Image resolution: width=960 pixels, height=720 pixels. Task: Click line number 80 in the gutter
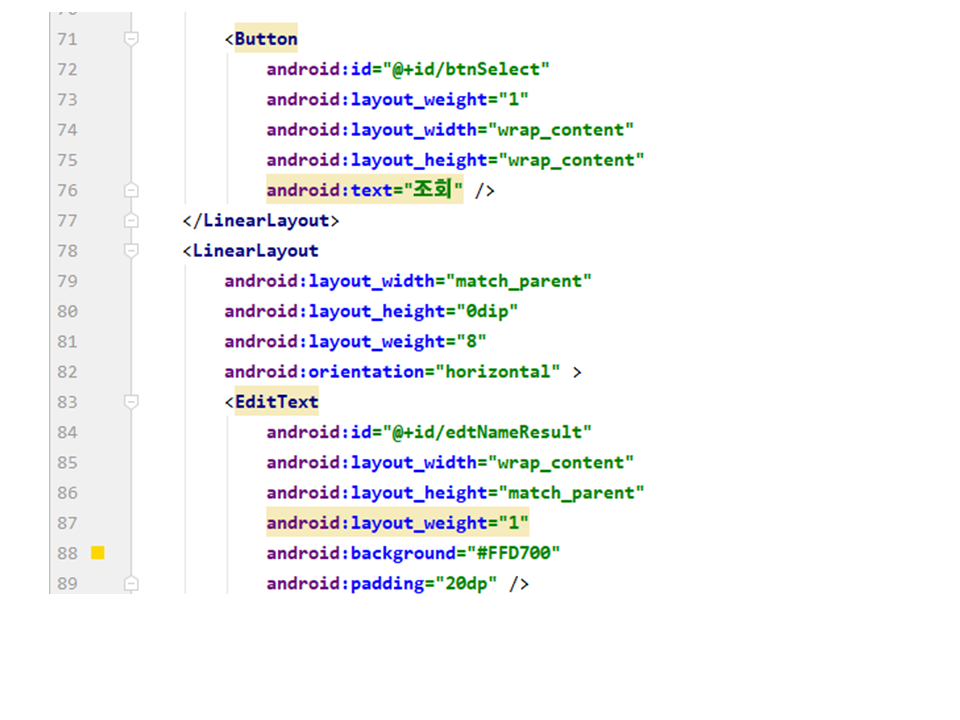coord(67,311)
